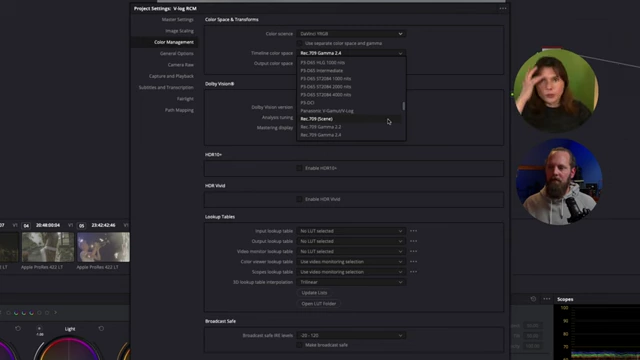Select clip number 05 badge
Image resolution: width=640 pixels, height=360 pixels.
82,226
